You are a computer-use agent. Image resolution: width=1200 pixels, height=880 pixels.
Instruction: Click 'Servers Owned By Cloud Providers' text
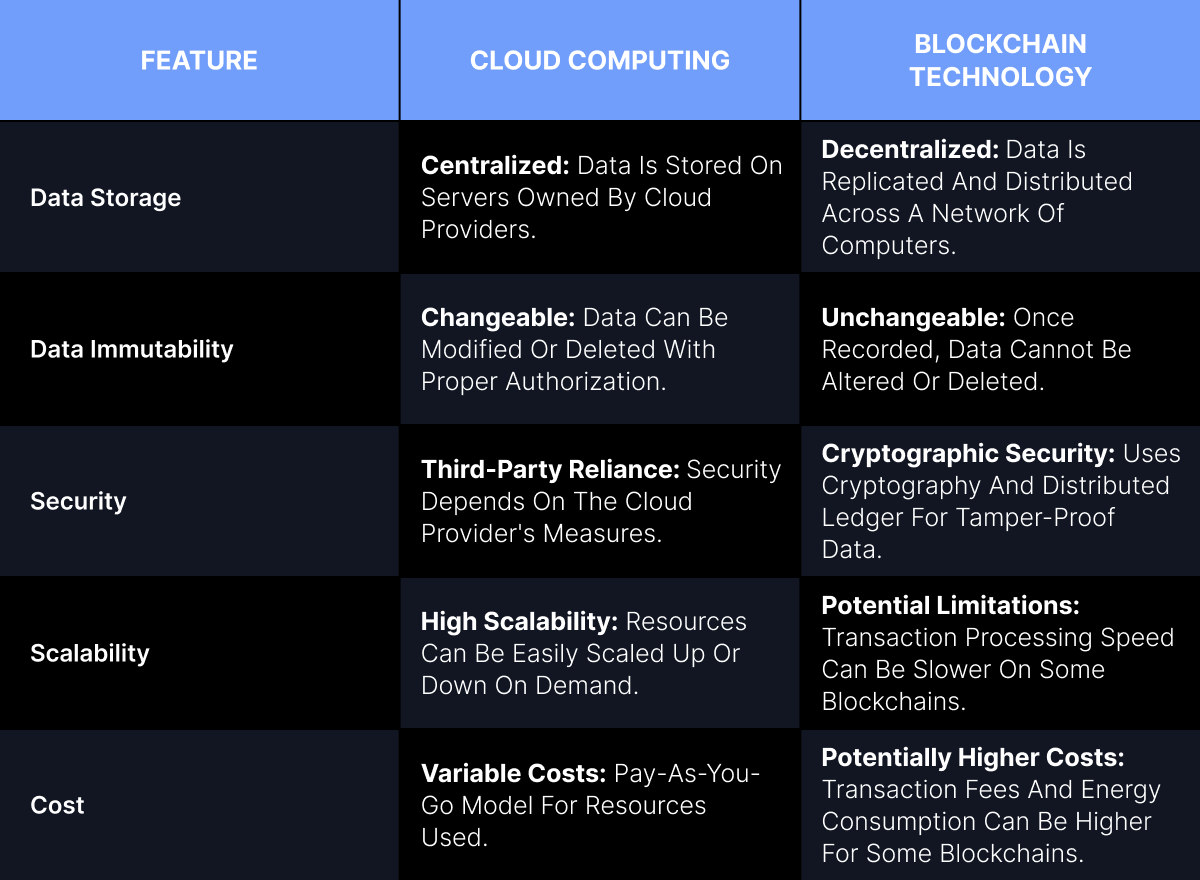tap(566, 198)
